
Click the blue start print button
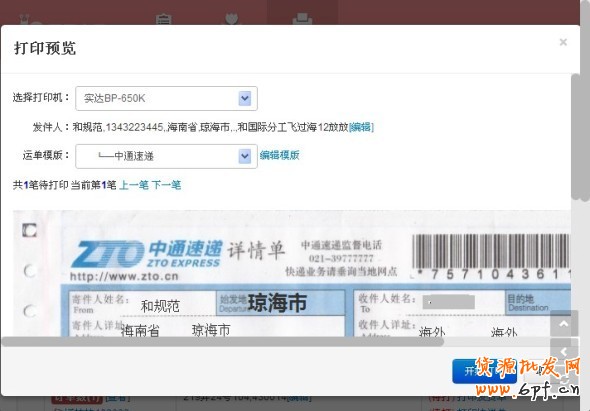[484, 371]
